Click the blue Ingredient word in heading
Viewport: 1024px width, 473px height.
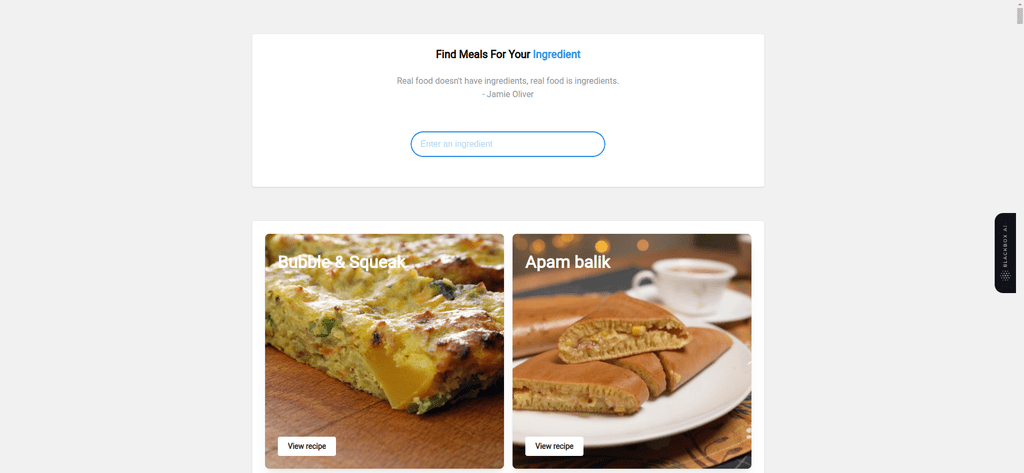556,55
